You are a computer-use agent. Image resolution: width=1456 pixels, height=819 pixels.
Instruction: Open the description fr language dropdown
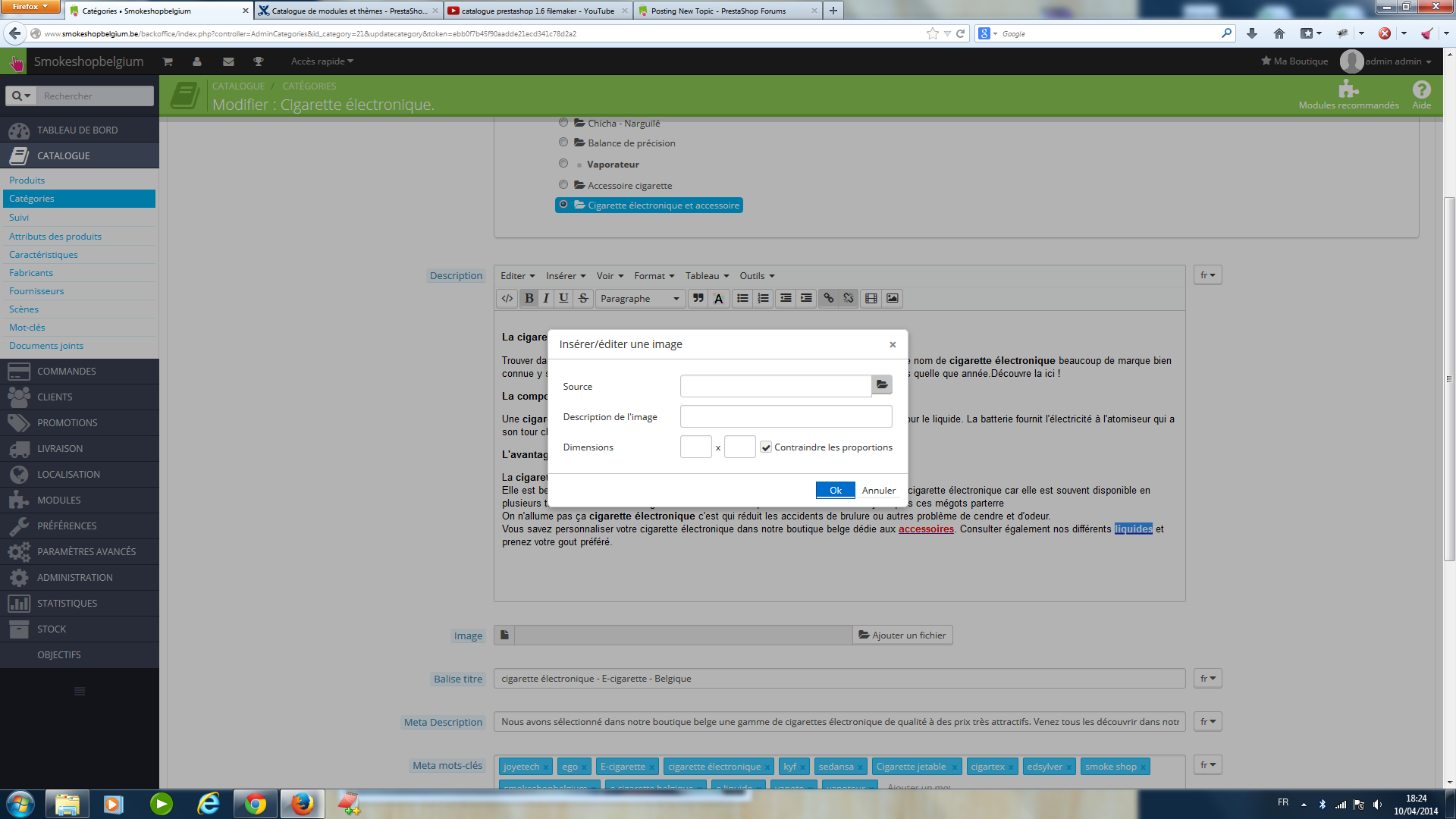1207,275
